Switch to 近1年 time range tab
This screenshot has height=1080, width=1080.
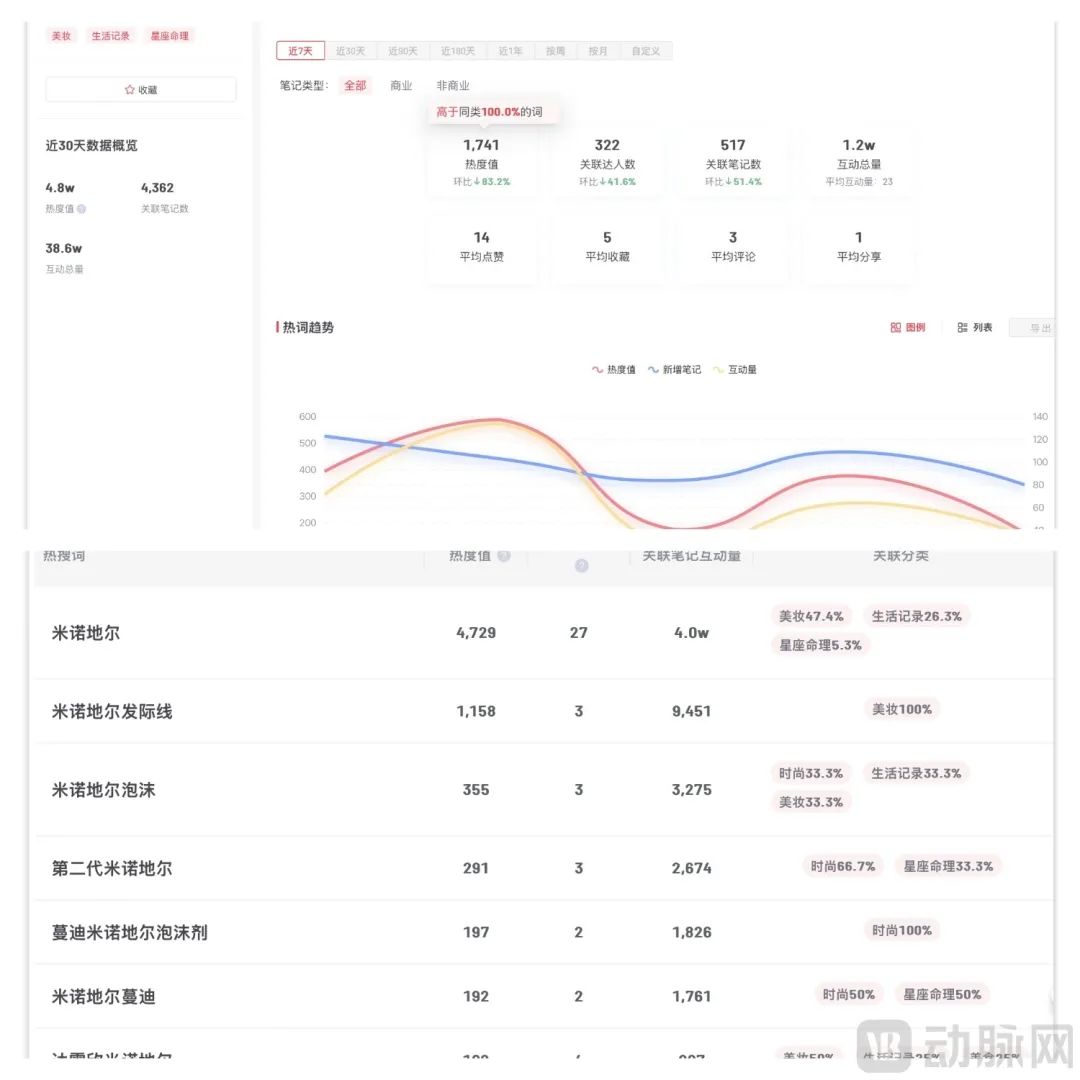pyautogui.click(x=509, y=51)
